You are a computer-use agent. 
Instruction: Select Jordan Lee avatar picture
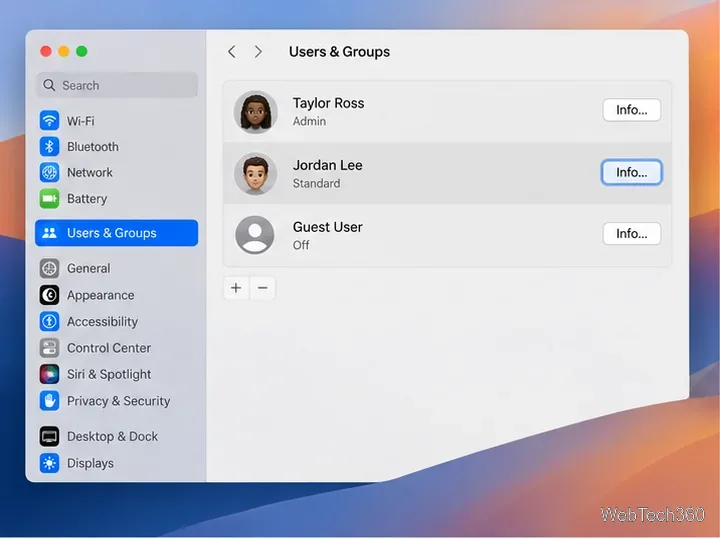click(x=255, y=174)
